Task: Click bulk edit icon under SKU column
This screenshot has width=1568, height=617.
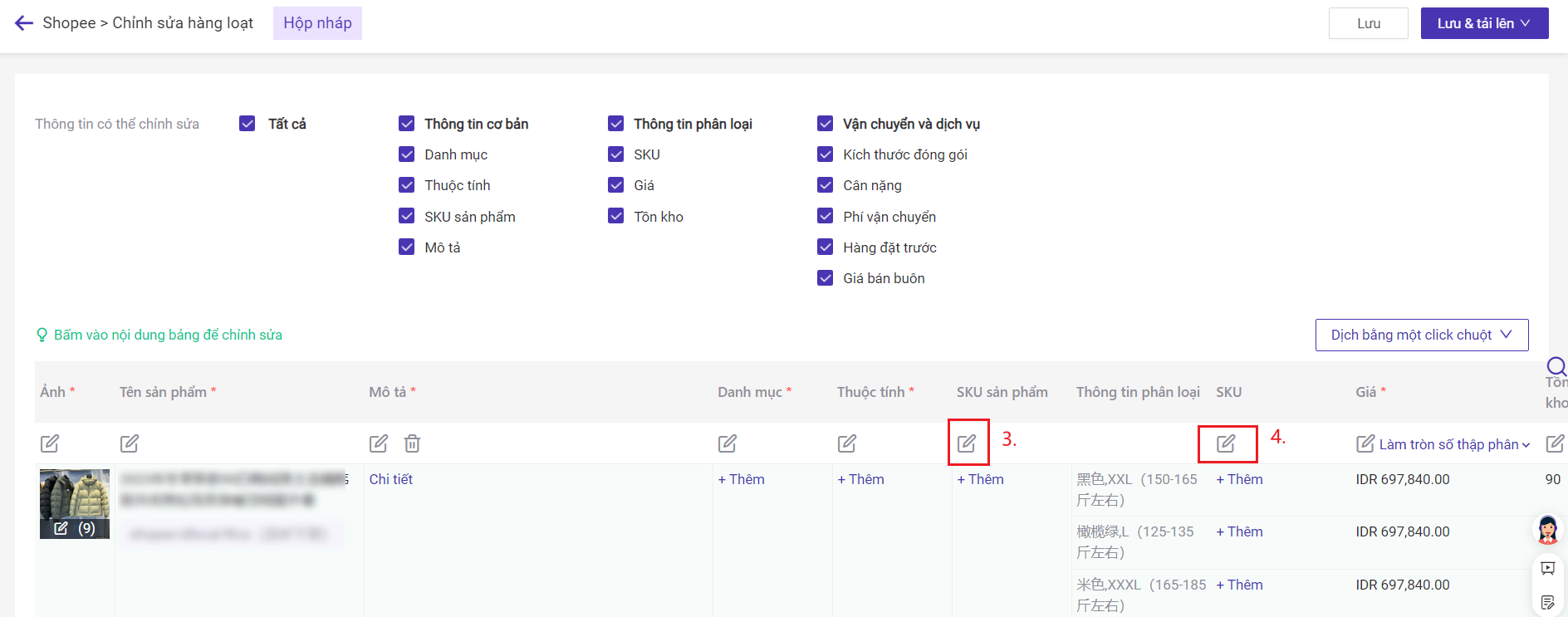Action: (x=1226, y=443)
